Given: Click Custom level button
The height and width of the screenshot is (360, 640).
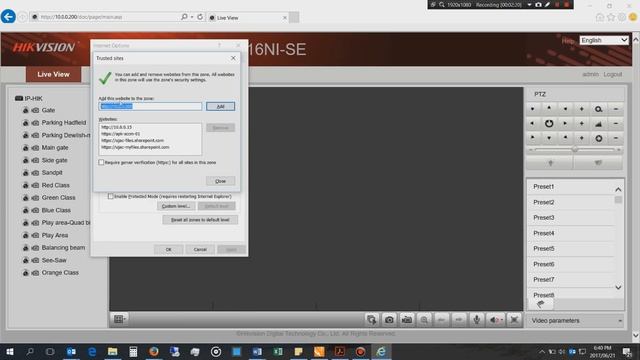Looking at the screenshot, I should [176, 206].
